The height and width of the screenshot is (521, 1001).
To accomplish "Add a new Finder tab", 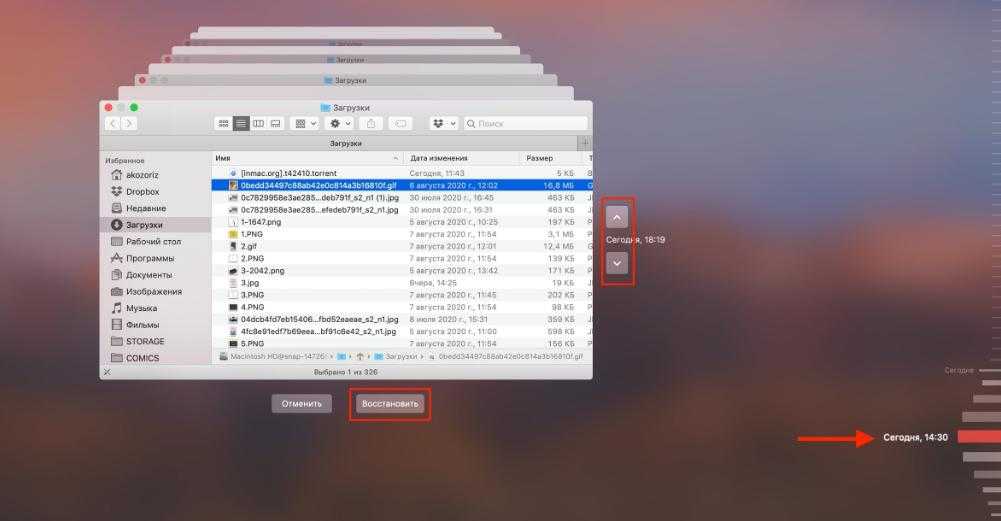I will click(584, 144).
